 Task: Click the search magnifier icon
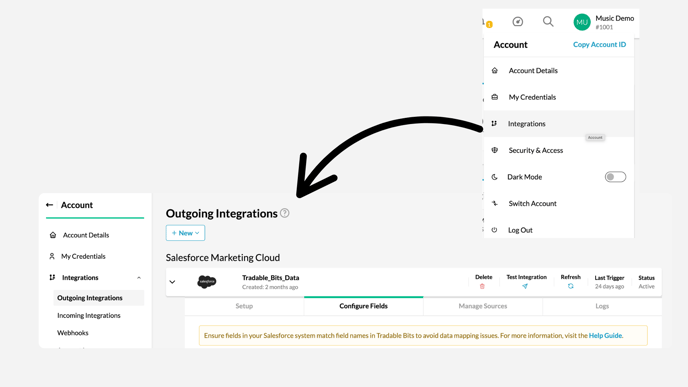click(548, 22)
